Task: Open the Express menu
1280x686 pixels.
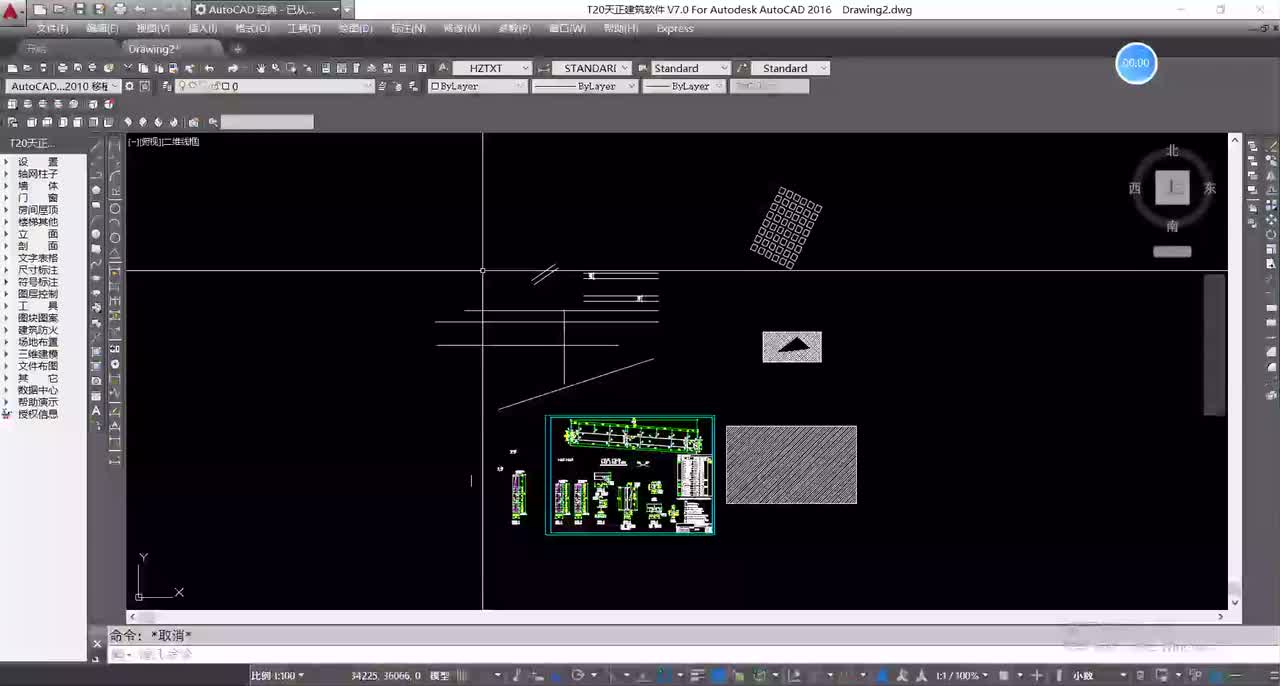Action: [675, 28]
